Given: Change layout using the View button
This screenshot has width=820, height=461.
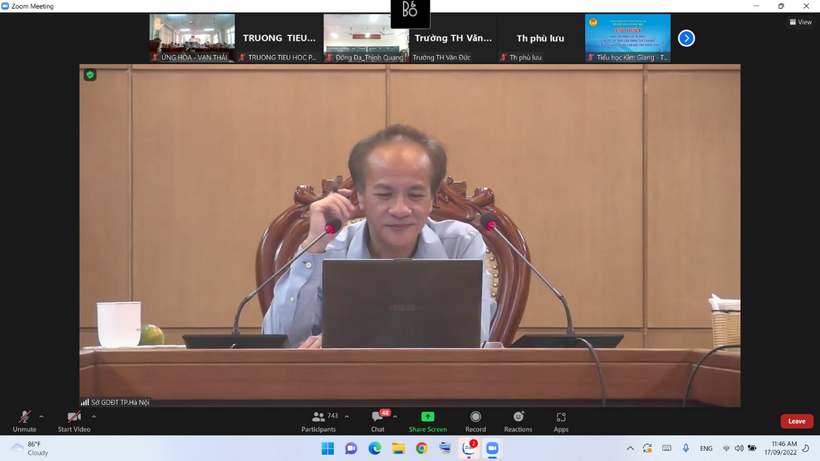Looking at the screenshot, I should click(x=800, y=22).
